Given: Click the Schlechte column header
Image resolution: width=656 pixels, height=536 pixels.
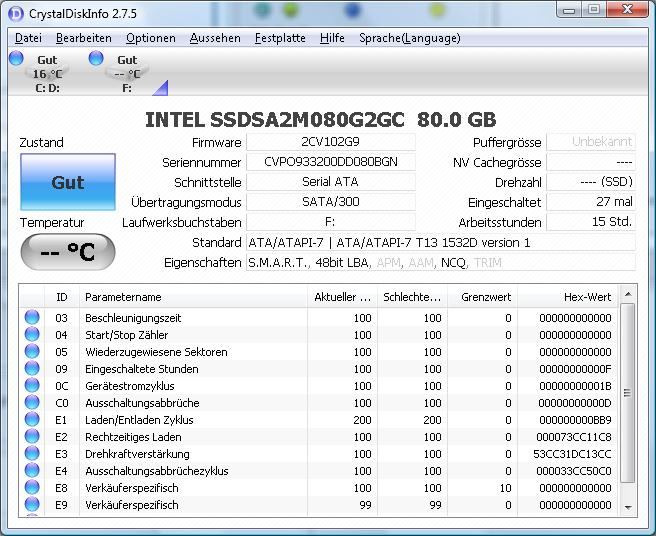Looking at the screenshot, I should click(413, 297).
